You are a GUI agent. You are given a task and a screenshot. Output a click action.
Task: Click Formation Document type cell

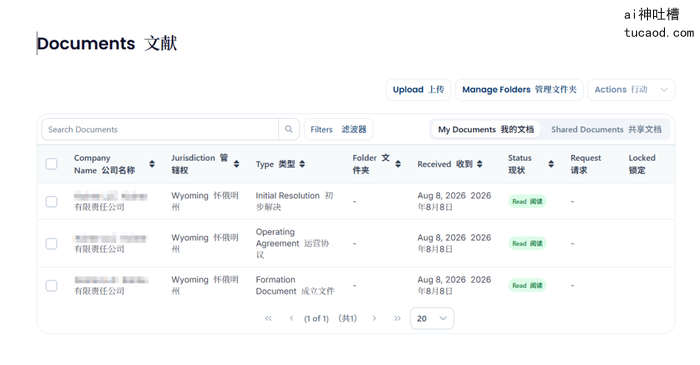(x=295, y=285)
